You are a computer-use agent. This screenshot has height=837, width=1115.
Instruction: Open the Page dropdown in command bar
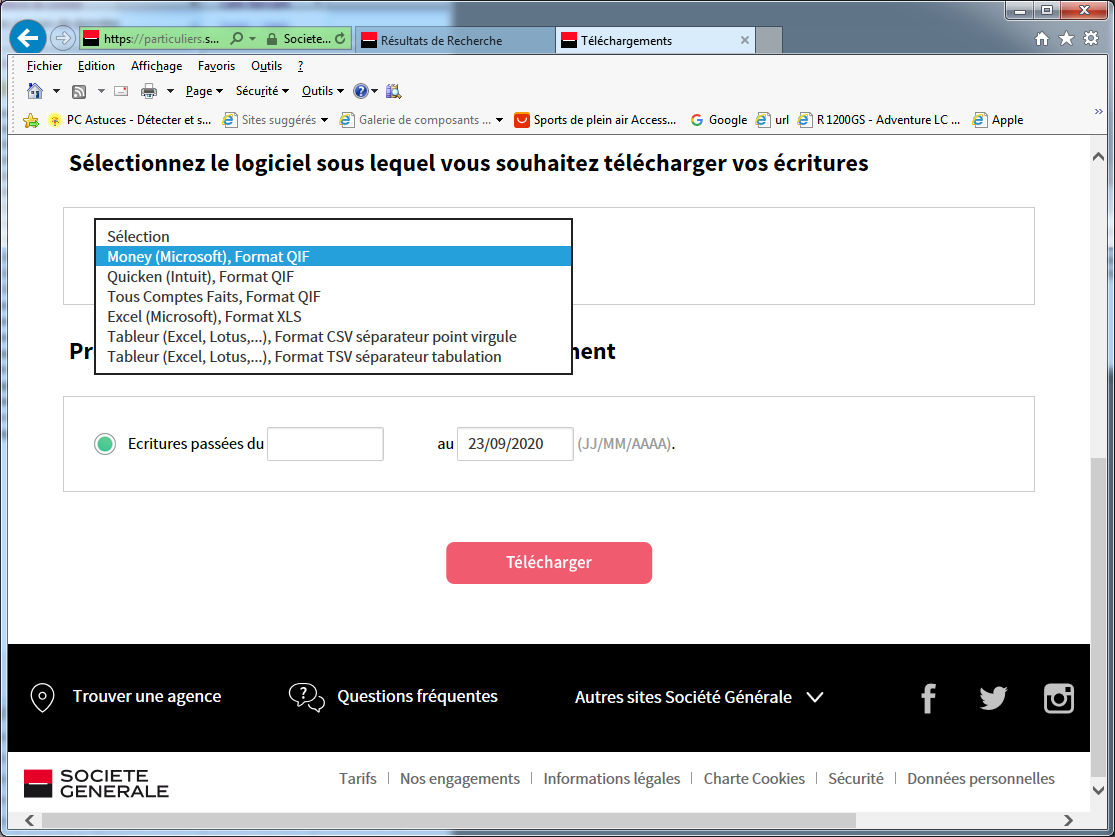pyautogui.click(x=204, y=91)
